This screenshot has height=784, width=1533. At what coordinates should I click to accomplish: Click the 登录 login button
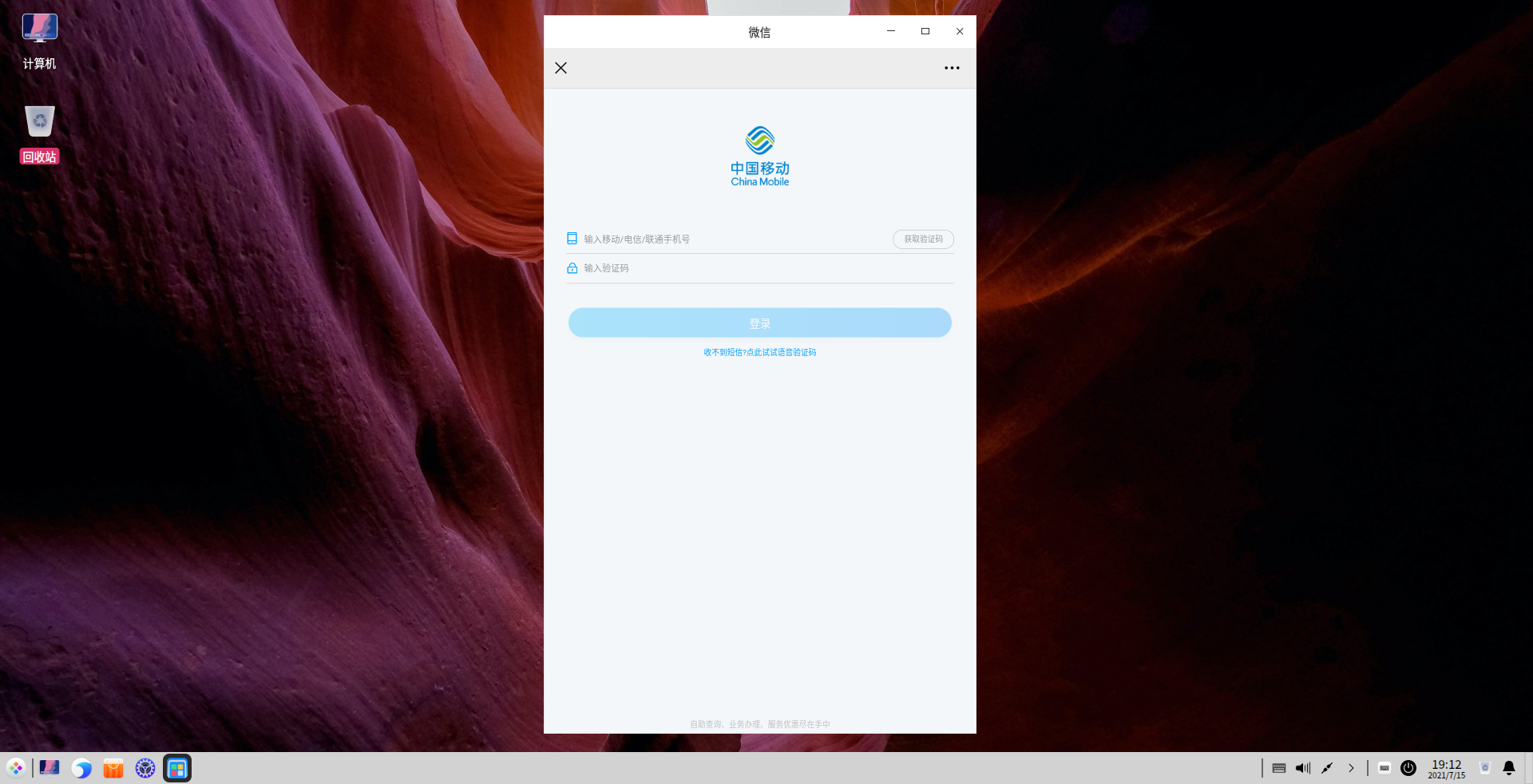tap(760, 323)
